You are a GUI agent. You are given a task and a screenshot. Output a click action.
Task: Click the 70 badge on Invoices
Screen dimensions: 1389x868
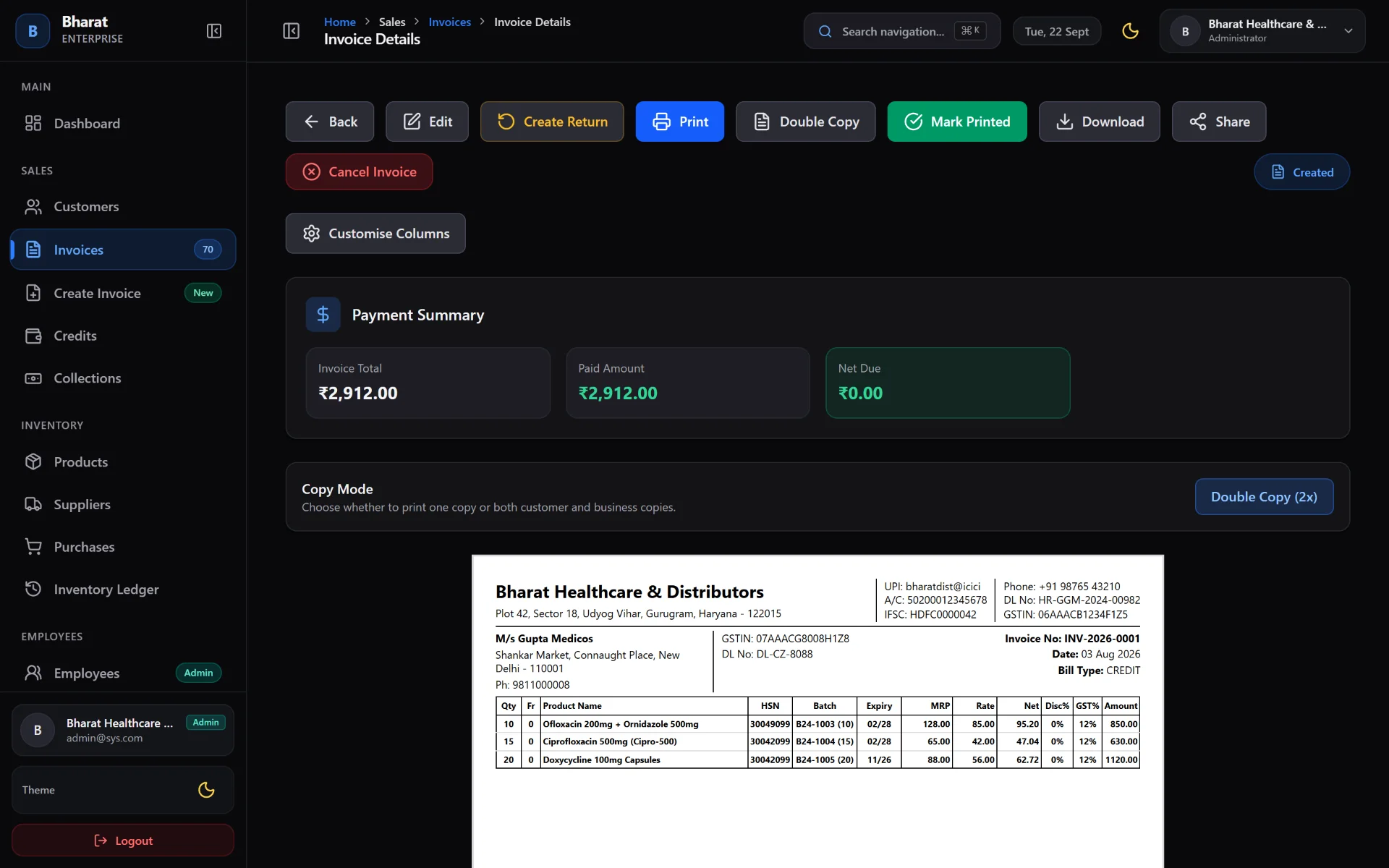coord(208,250)
